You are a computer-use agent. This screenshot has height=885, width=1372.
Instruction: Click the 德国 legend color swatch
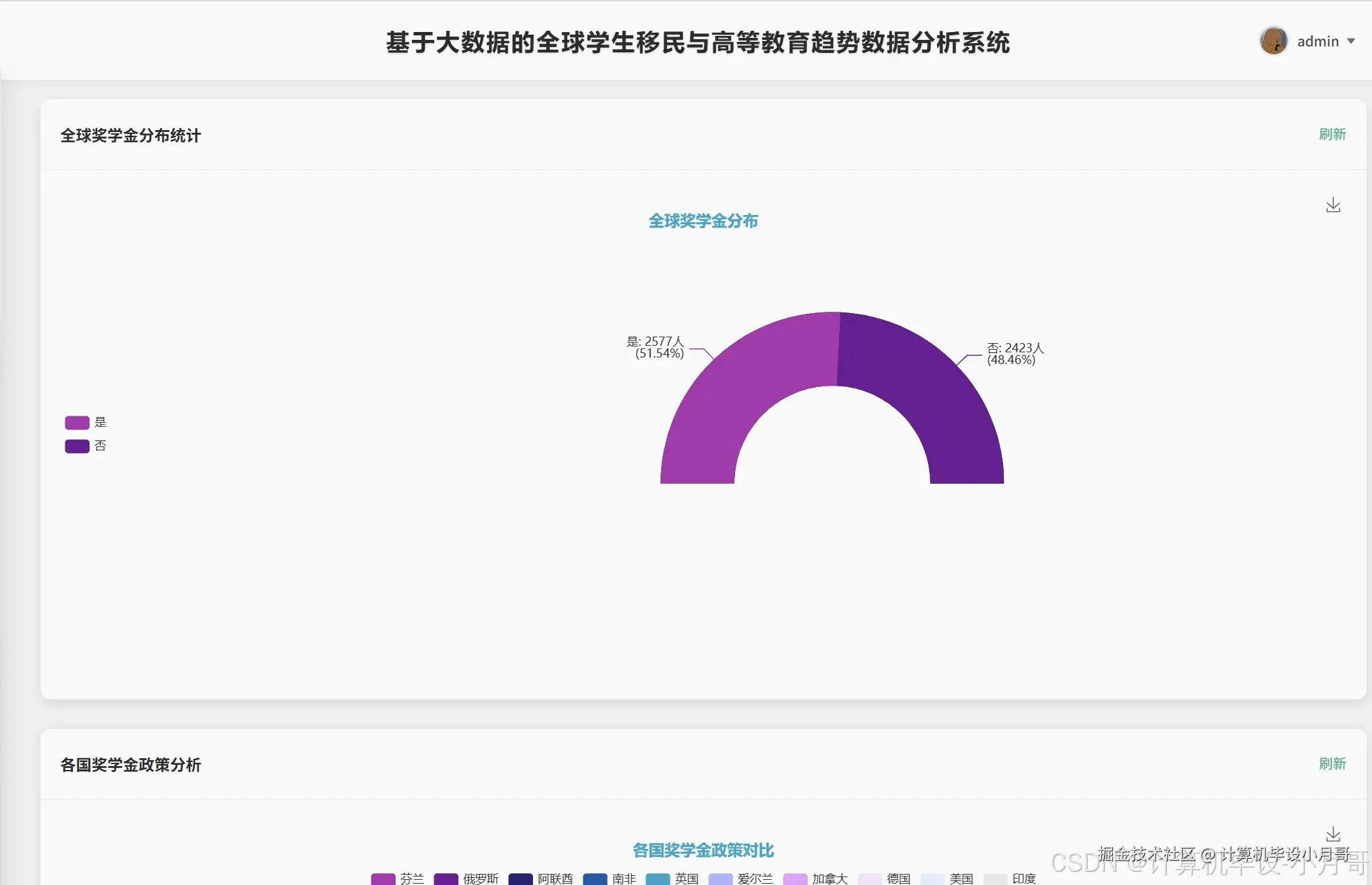[x=870, y=879]
